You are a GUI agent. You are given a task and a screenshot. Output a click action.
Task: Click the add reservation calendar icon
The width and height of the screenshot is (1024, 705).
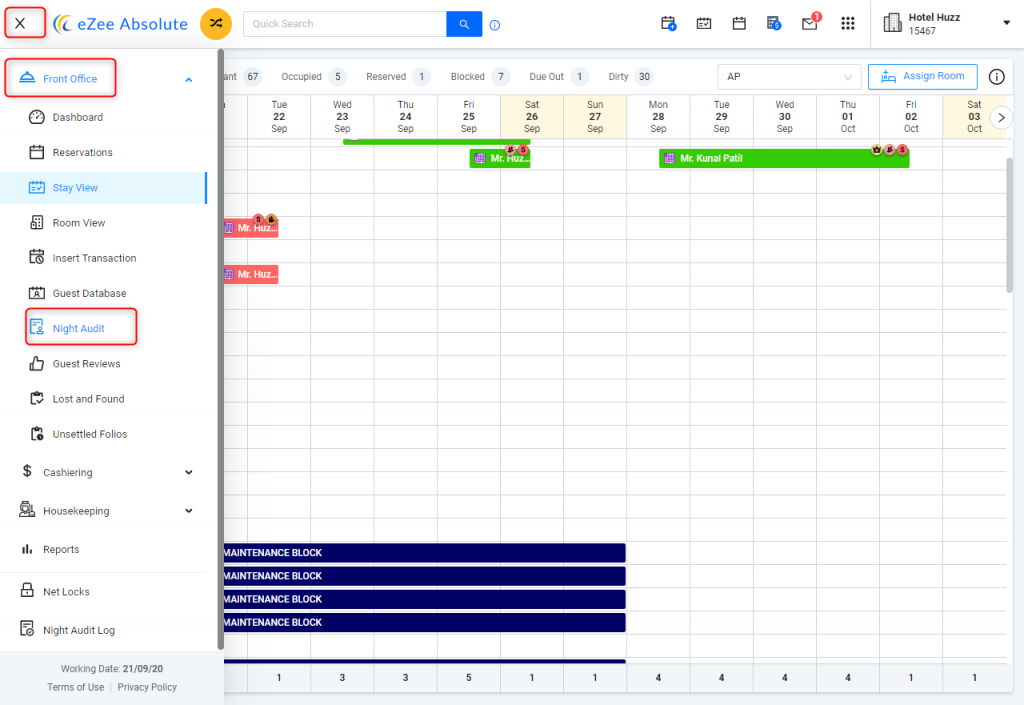click(668, 24)
